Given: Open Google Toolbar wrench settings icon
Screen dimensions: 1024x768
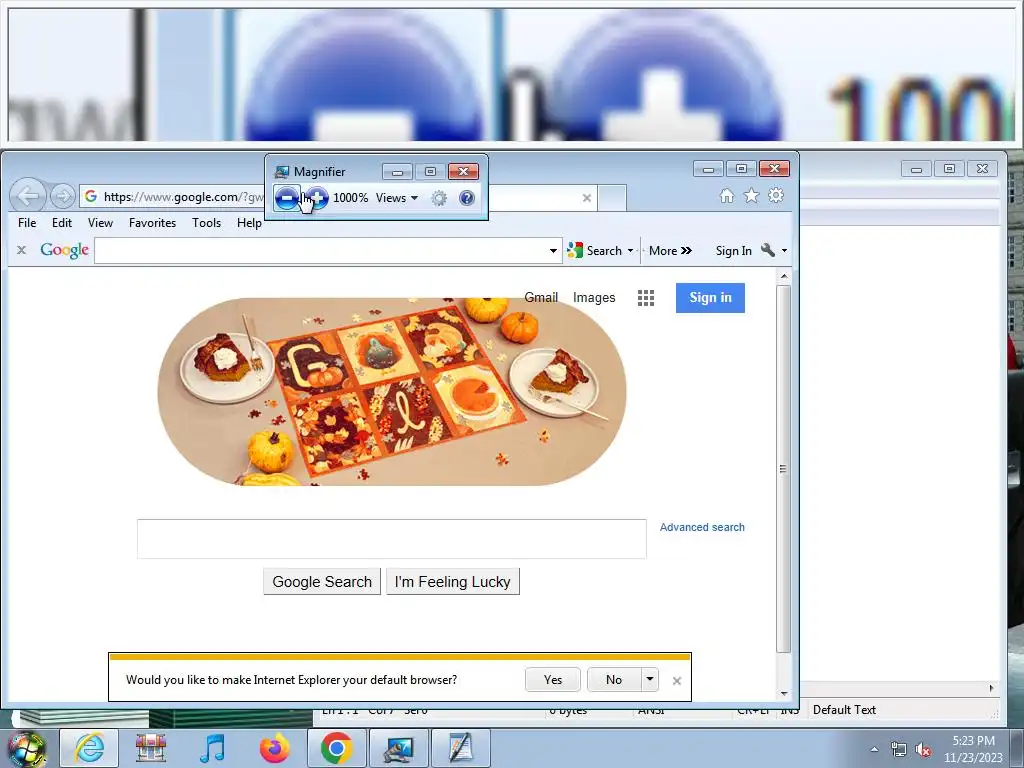Looking at the screenshot, I should coord(768,250).
